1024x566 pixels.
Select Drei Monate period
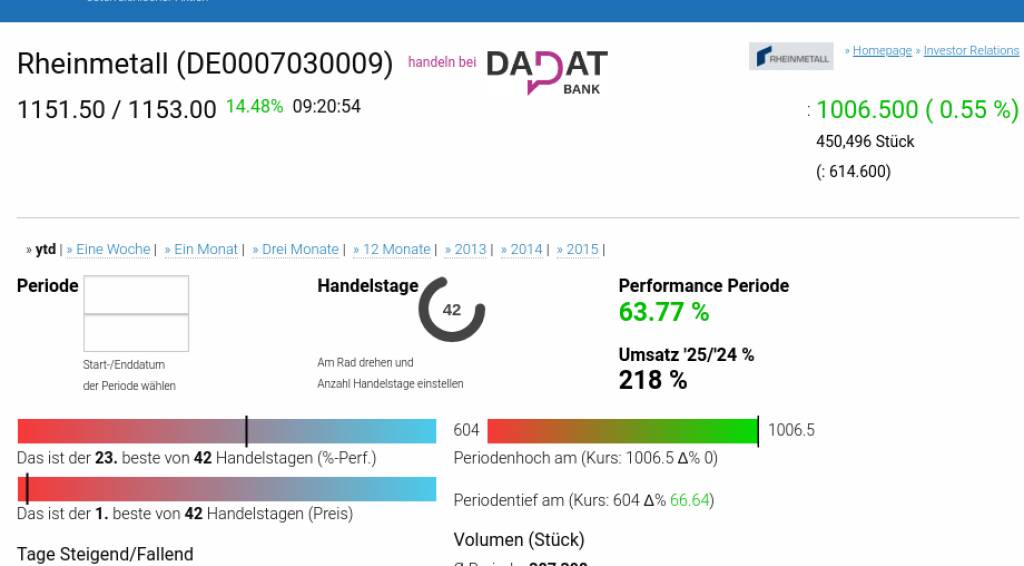click(x=299, y=250)
